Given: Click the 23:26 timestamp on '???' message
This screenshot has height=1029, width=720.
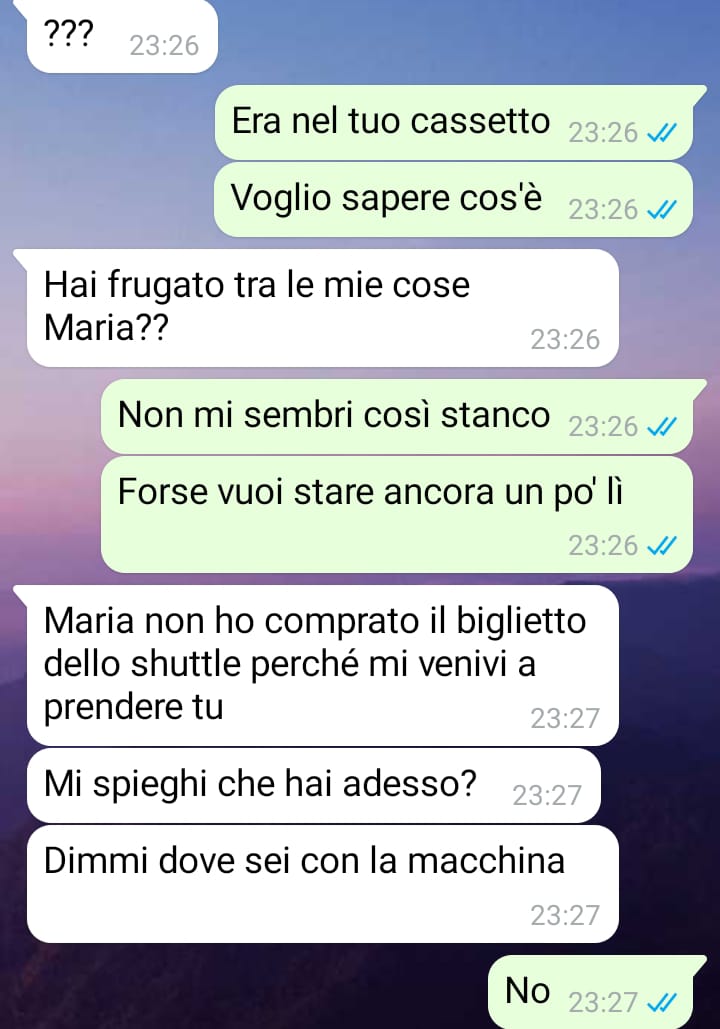Looking at the screenshot, I should (x=164, y=45).
